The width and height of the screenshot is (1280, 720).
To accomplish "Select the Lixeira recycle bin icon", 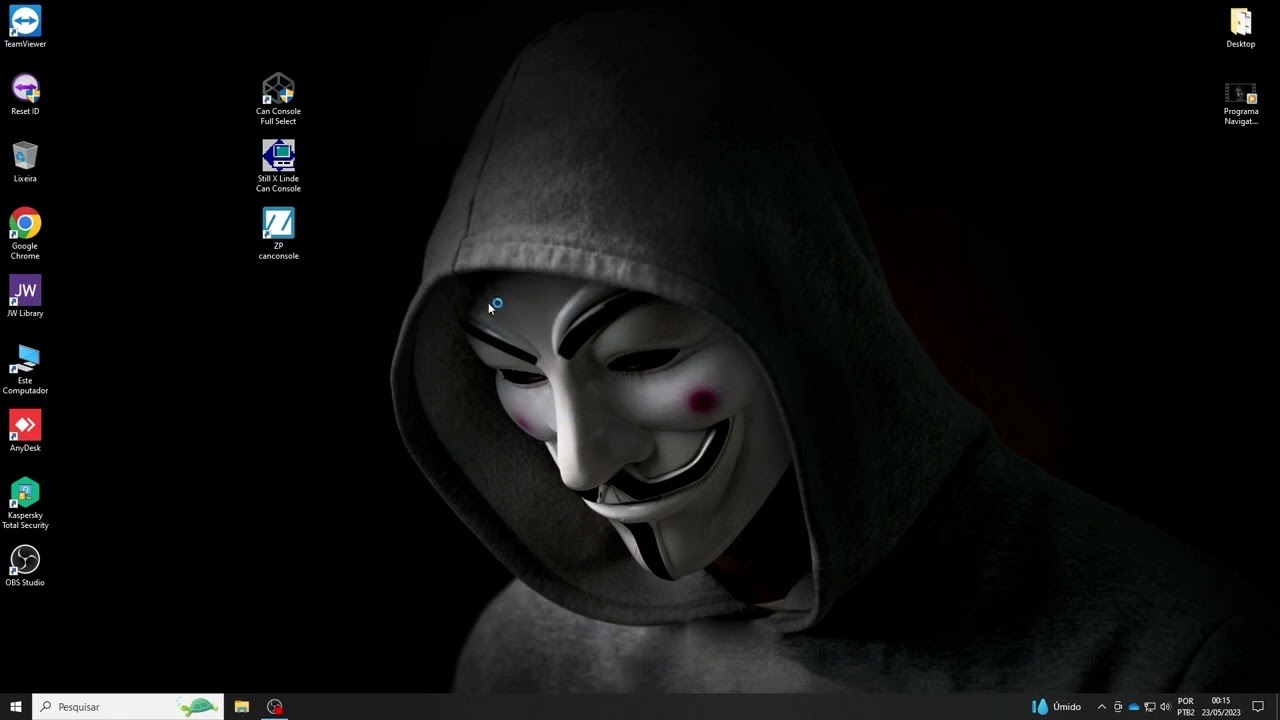I will pyautogui.click(x=25, y=162).
